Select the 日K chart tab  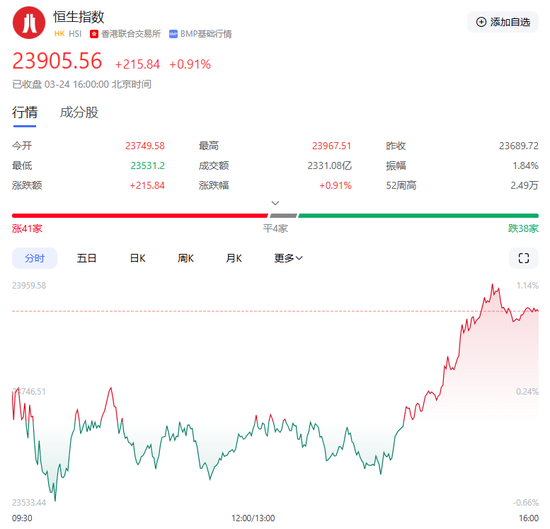point(138,259)
